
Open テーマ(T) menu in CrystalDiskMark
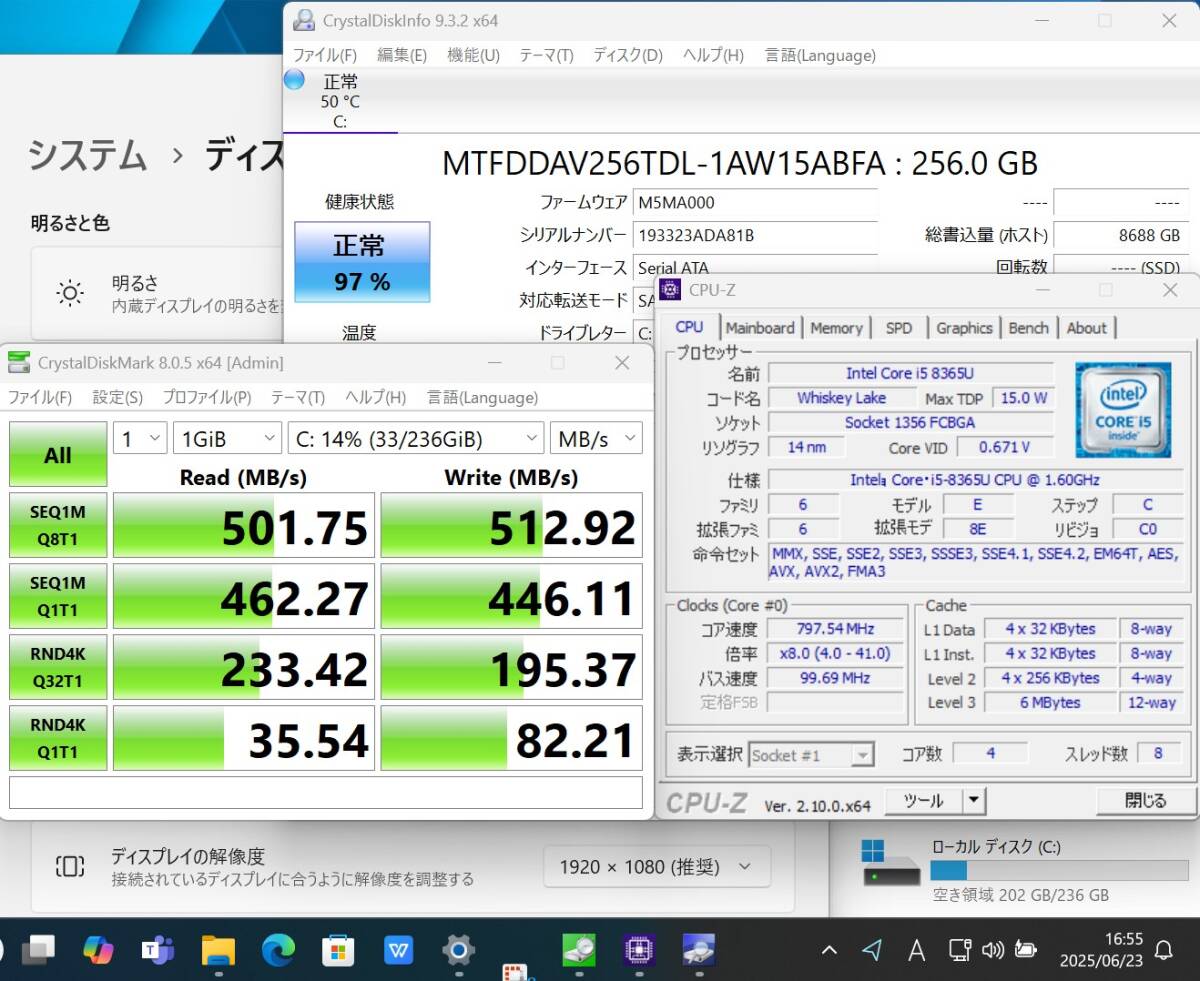click(x=297, y=397)
